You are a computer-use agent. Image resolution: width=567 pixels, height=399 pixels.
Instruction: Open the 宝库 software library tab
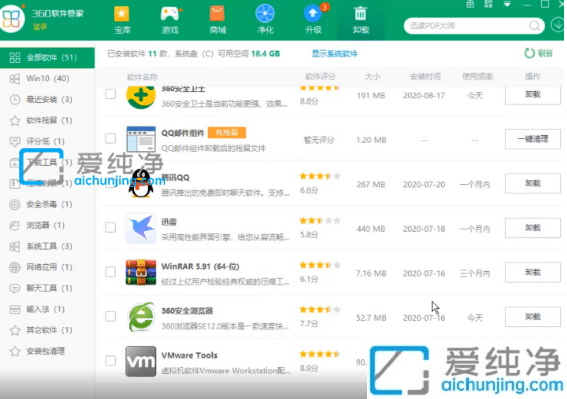(x=122, y=20)
